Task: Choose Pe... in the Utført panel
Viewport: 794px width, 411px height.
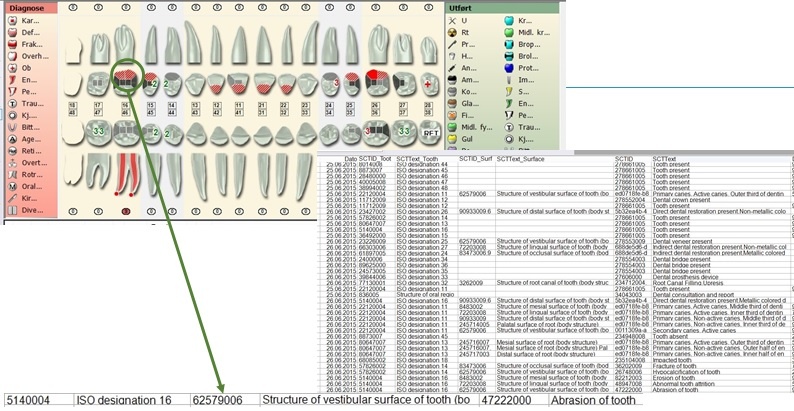Action: [x=509, y=115]
